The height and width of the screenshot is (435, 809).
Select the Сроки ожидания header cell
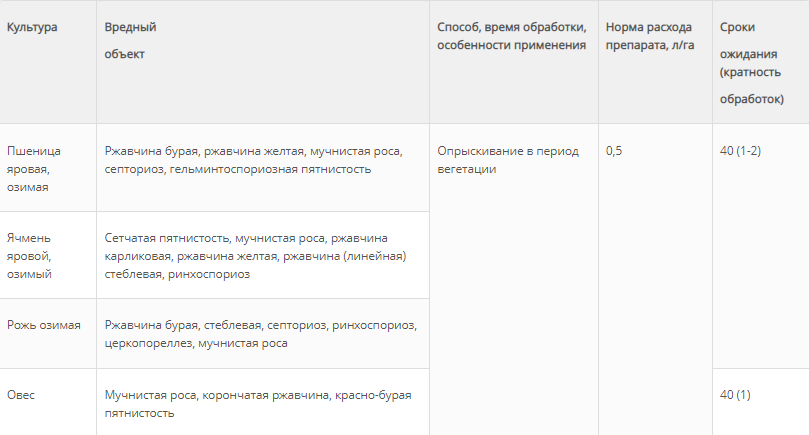[x=750, y=64]
